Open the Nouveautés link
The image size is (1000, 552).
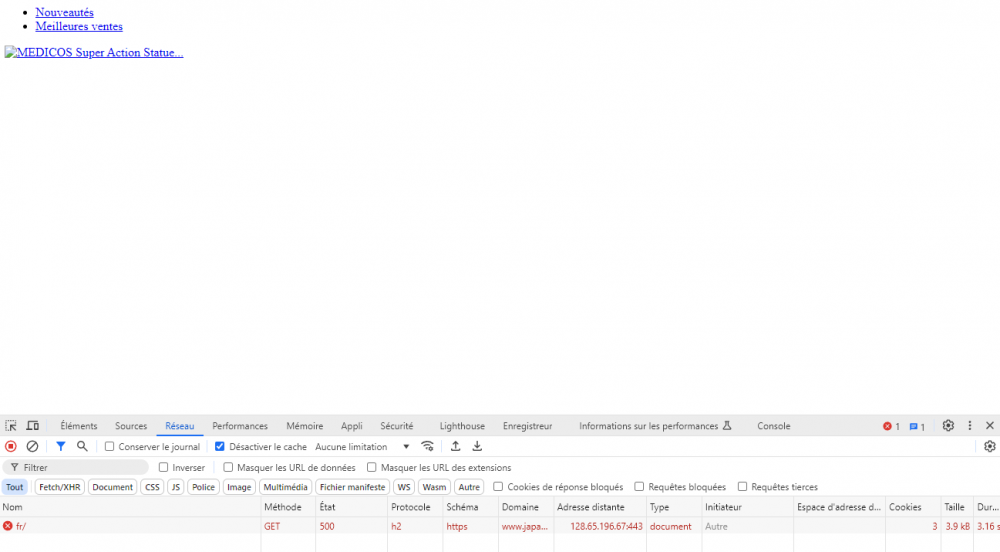[64, 12]
